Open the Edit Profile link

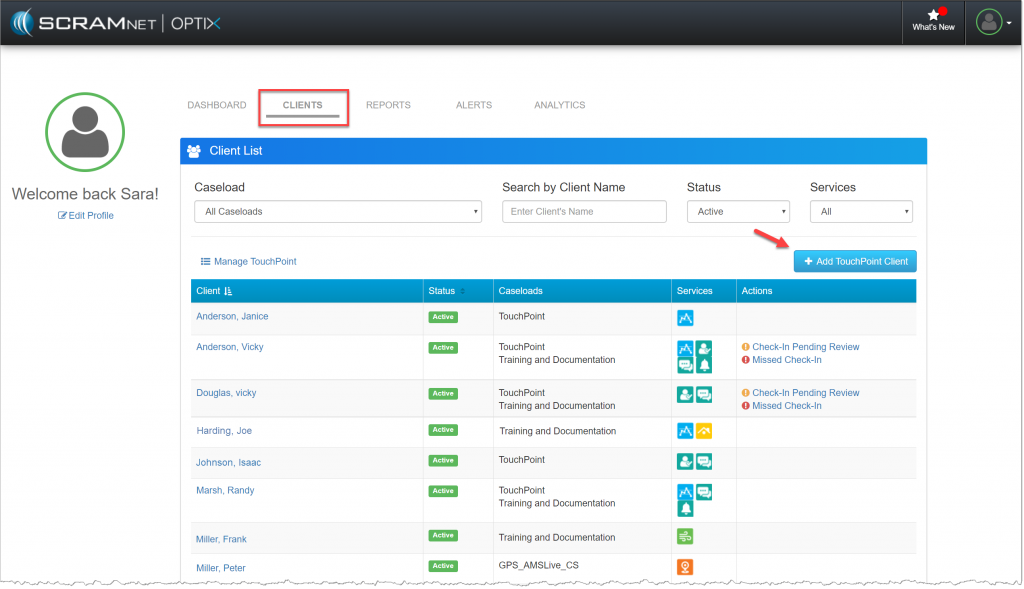pos(86,215)
